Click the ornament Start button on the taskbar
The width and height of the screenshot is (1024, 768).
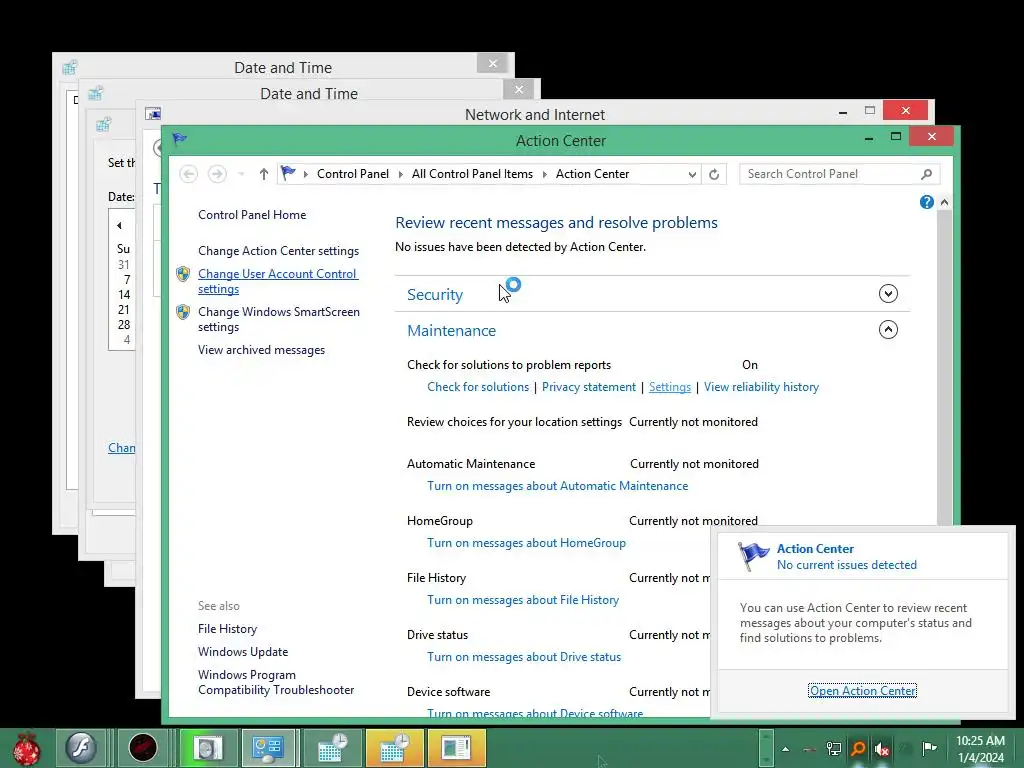click(26, 748)
